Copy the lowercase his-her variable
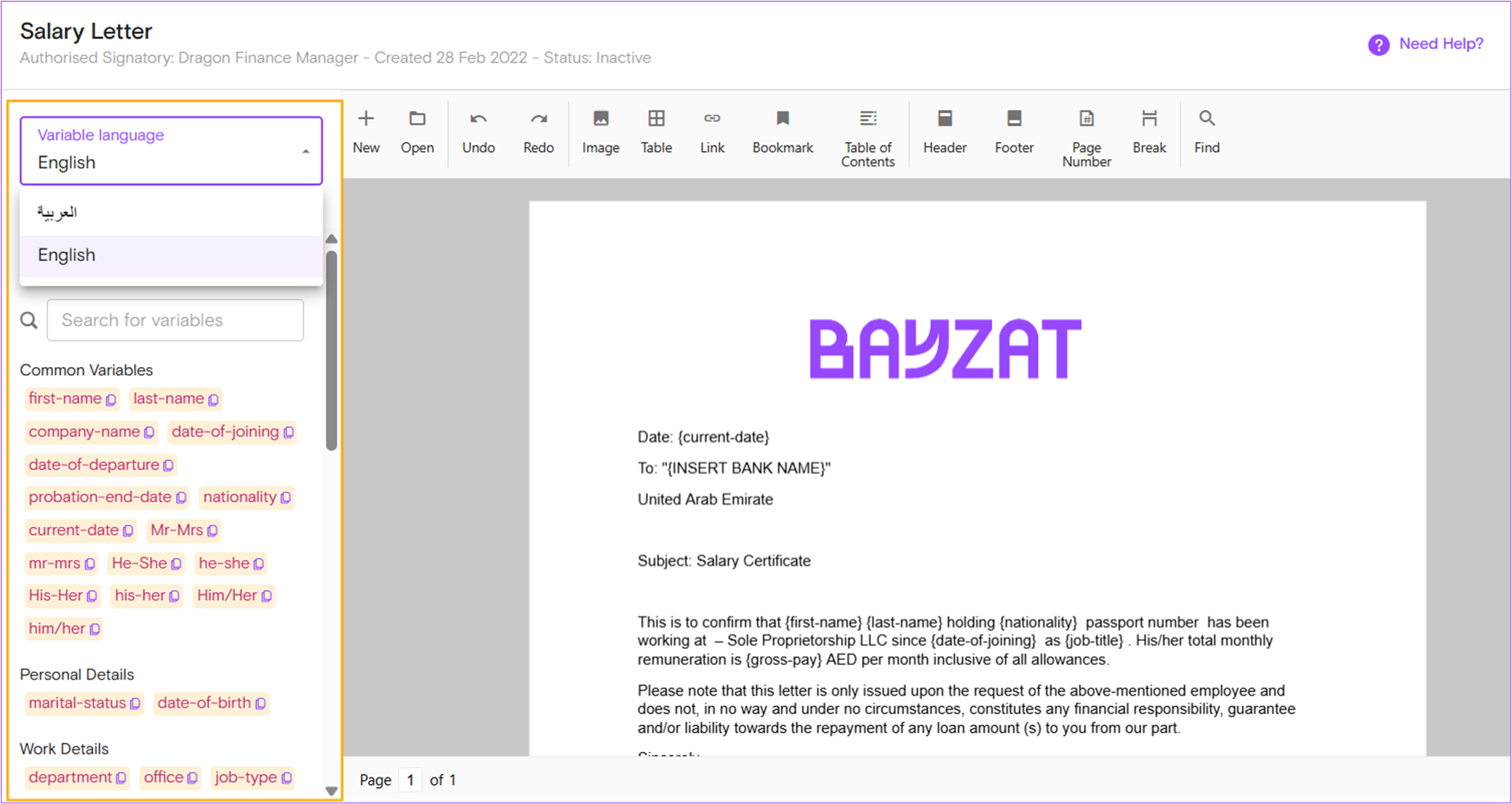This screenshot has width=1512, height=804. point(174,596)
